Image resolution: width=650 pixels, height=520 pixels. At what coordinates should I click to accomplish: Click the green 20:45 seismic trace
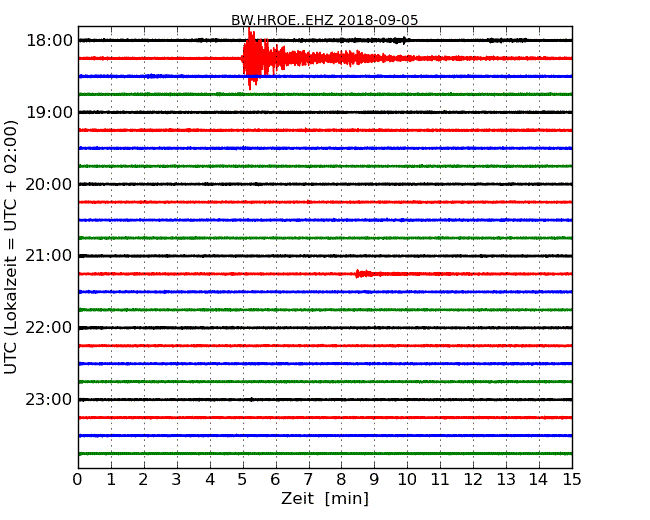[x=325, y=238]
